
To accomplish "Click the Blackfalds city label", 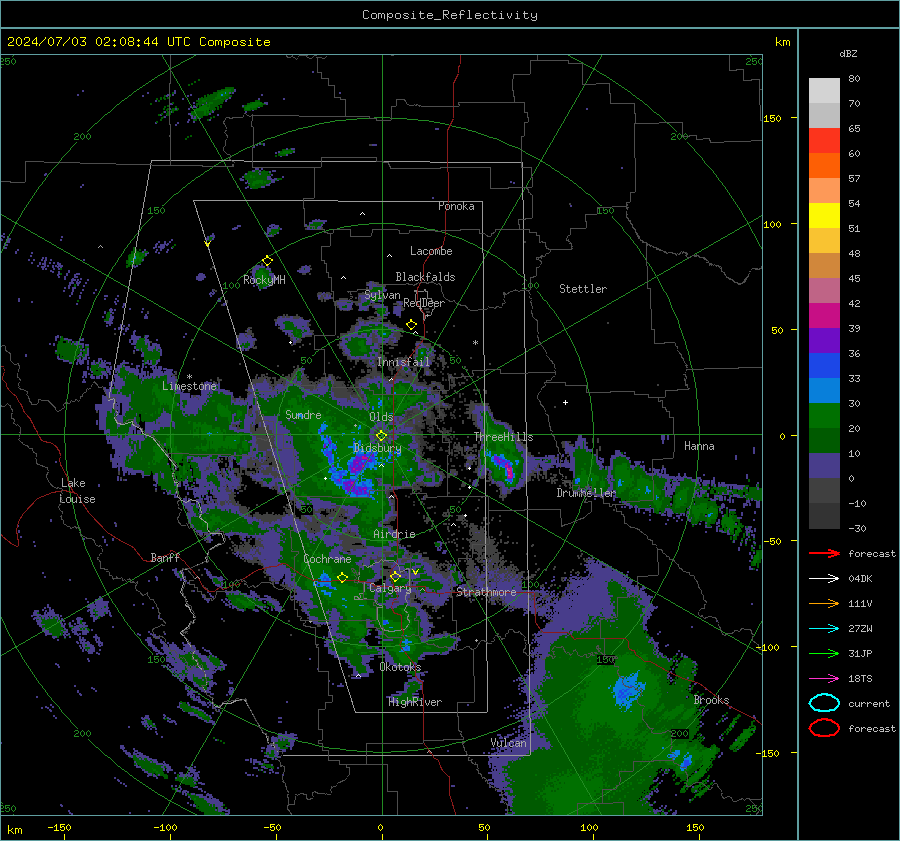I will (x=425, y=277).
